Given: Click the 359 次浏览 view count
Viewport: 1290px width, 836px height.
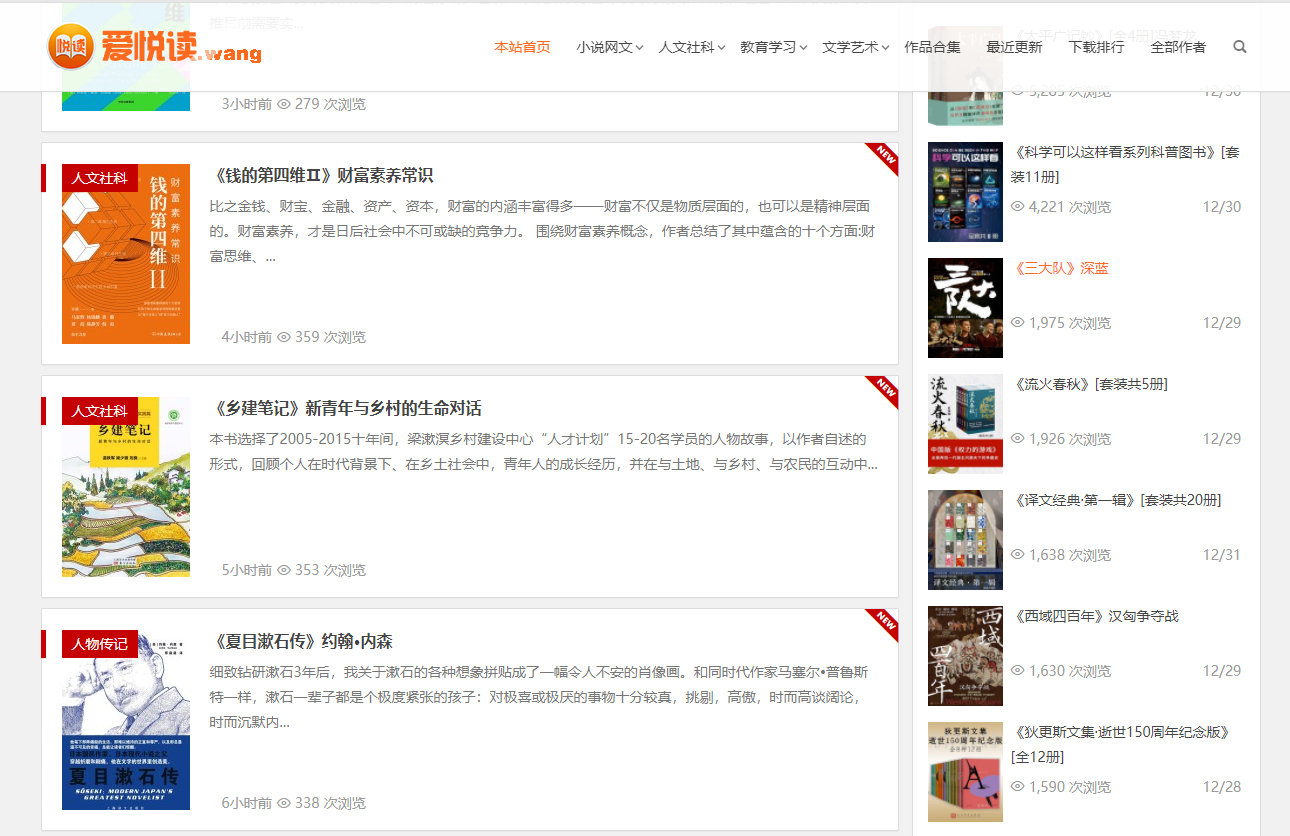Looking at the screenshot, I should tap(330, 337).
